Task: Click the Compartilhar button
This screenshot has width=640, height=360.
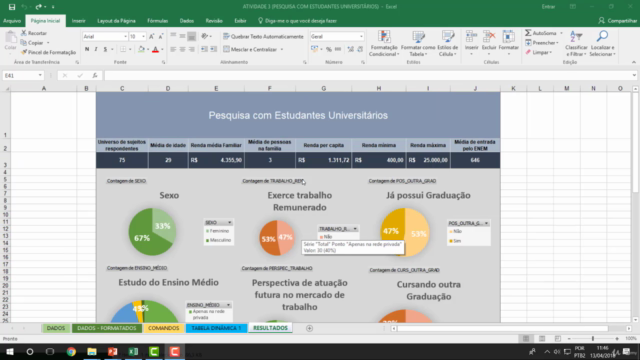Action: [x=618, y=21]
